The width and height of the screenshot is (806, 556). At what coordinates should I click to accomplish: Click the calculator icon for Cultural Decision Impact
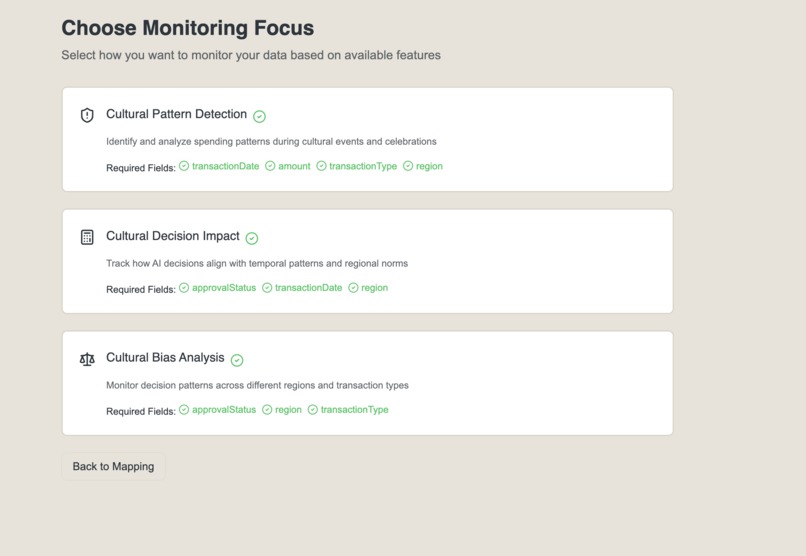tap(87, 237)
